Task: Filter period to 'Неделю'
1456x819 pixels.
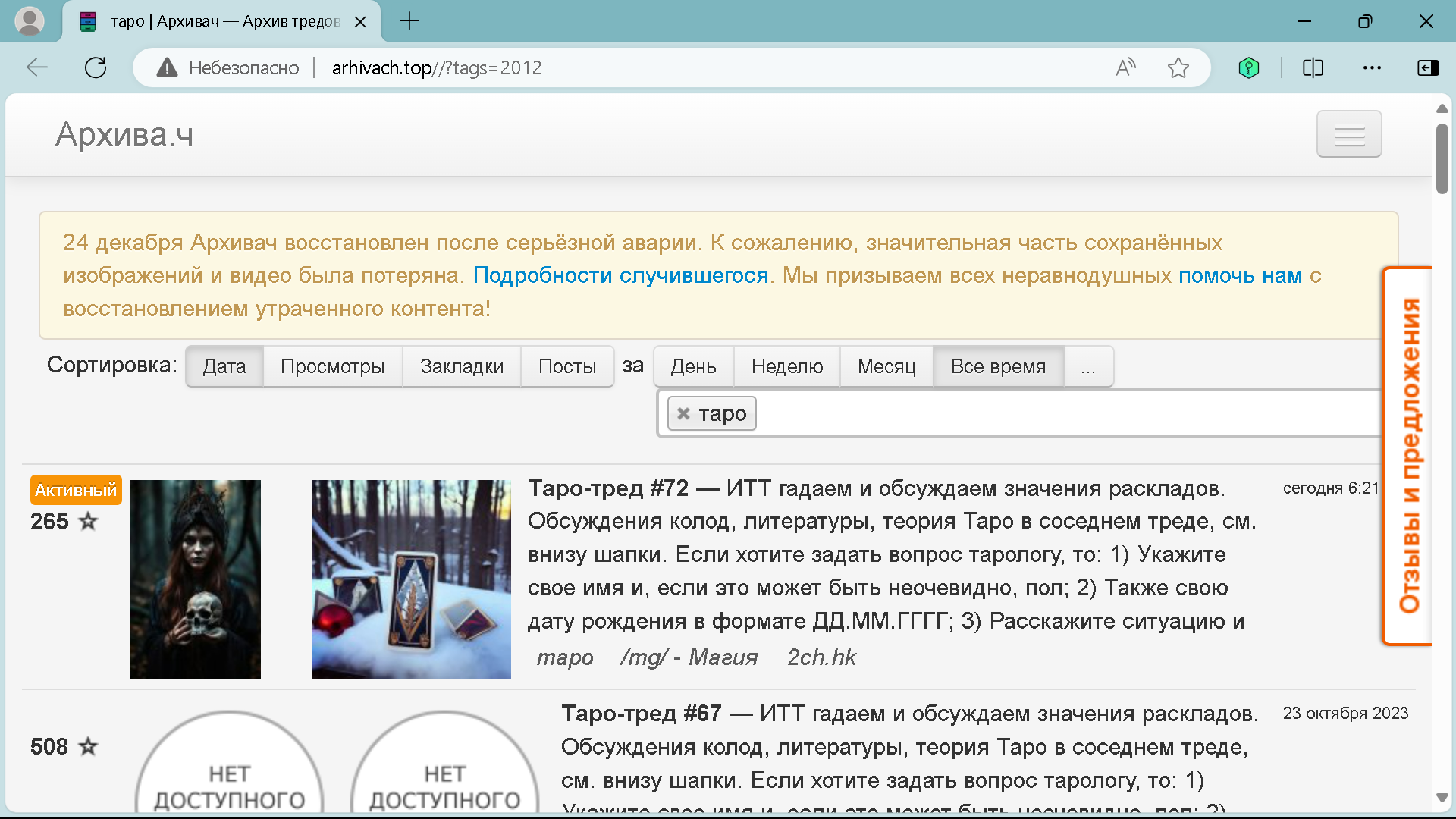Action: click(x=787, y=366)
